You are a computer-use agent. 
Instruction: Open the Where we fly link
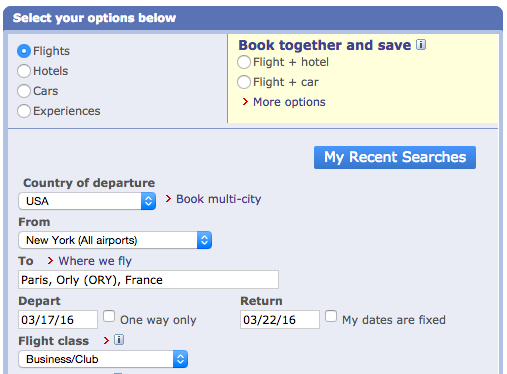click(95, 261)
